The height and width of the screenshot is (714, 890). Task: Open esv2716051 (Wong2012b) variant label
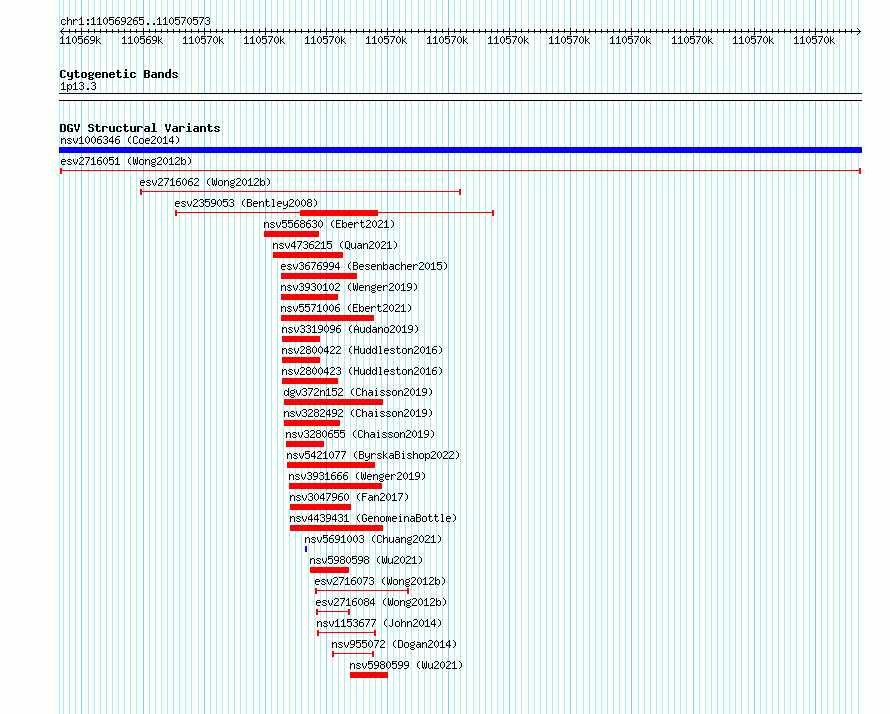click(x=126, y=161)
